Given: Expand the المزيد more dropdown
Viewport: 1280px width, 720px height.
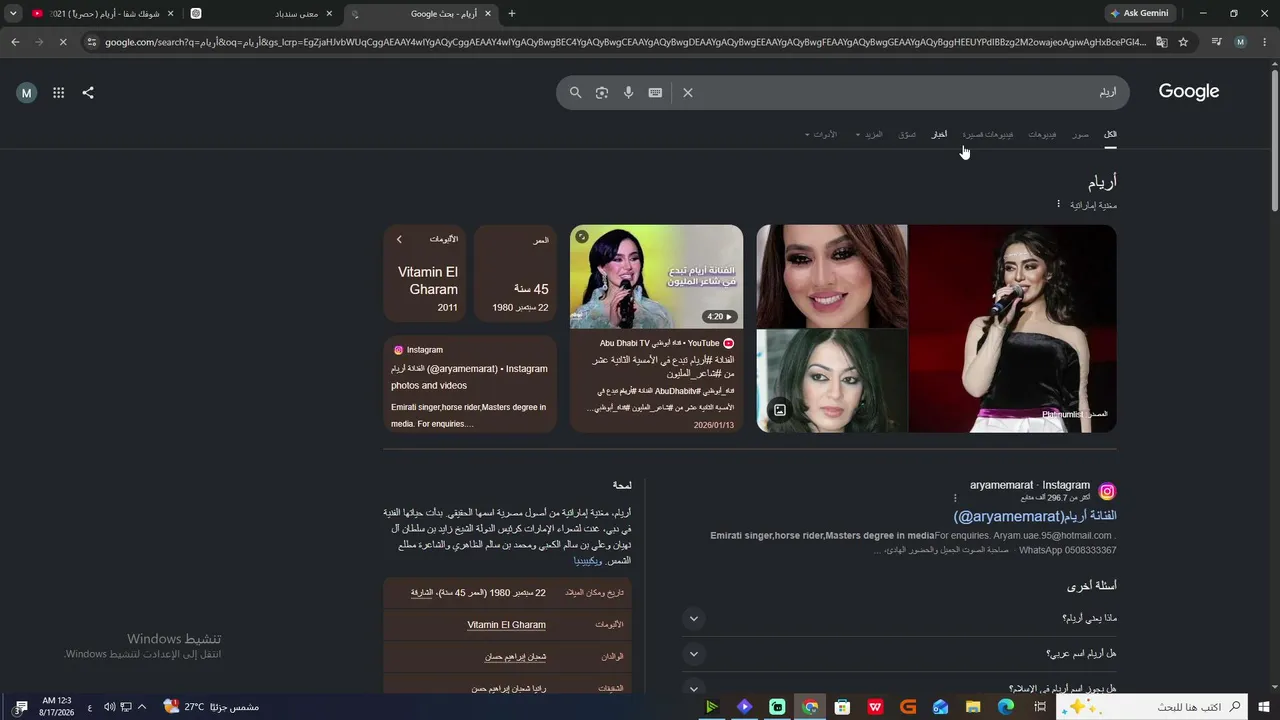Looking at the screenshot, I should point(869,134).
